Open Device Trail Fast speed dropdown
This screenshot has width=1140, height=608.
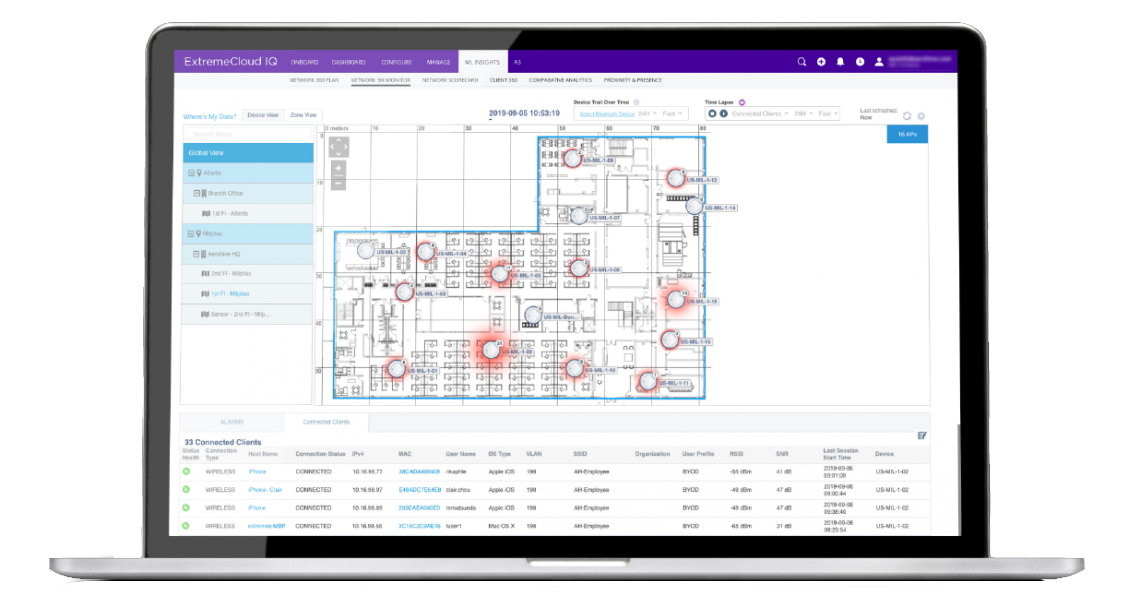pyautogui.click(x=673, y=113)
